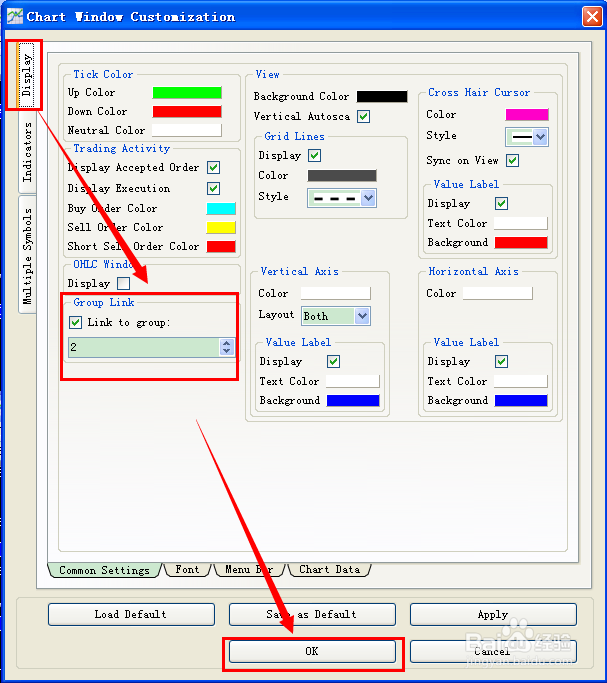Change the black Background Color swatch
Screen dimensions: 607x683
tap(382, 96)
